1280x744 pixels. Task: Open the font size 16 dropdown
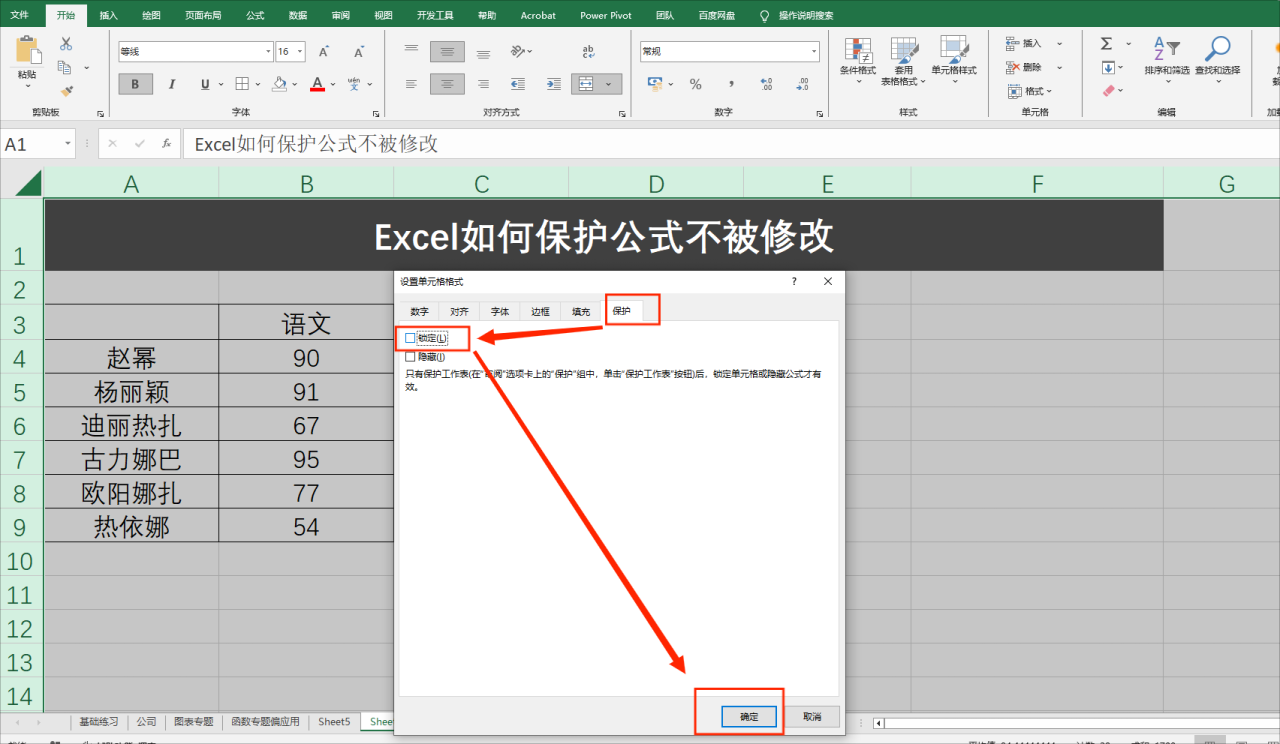coord(299,51)
